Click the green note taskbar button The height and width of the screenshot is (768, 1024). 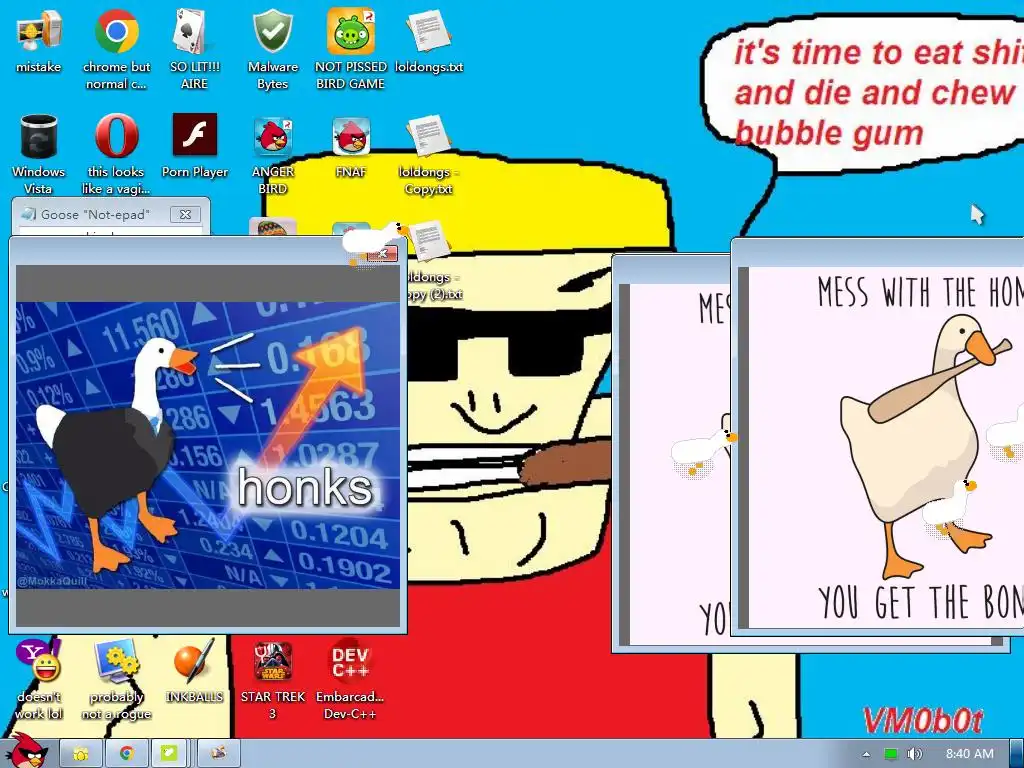(x=169, y=754)
